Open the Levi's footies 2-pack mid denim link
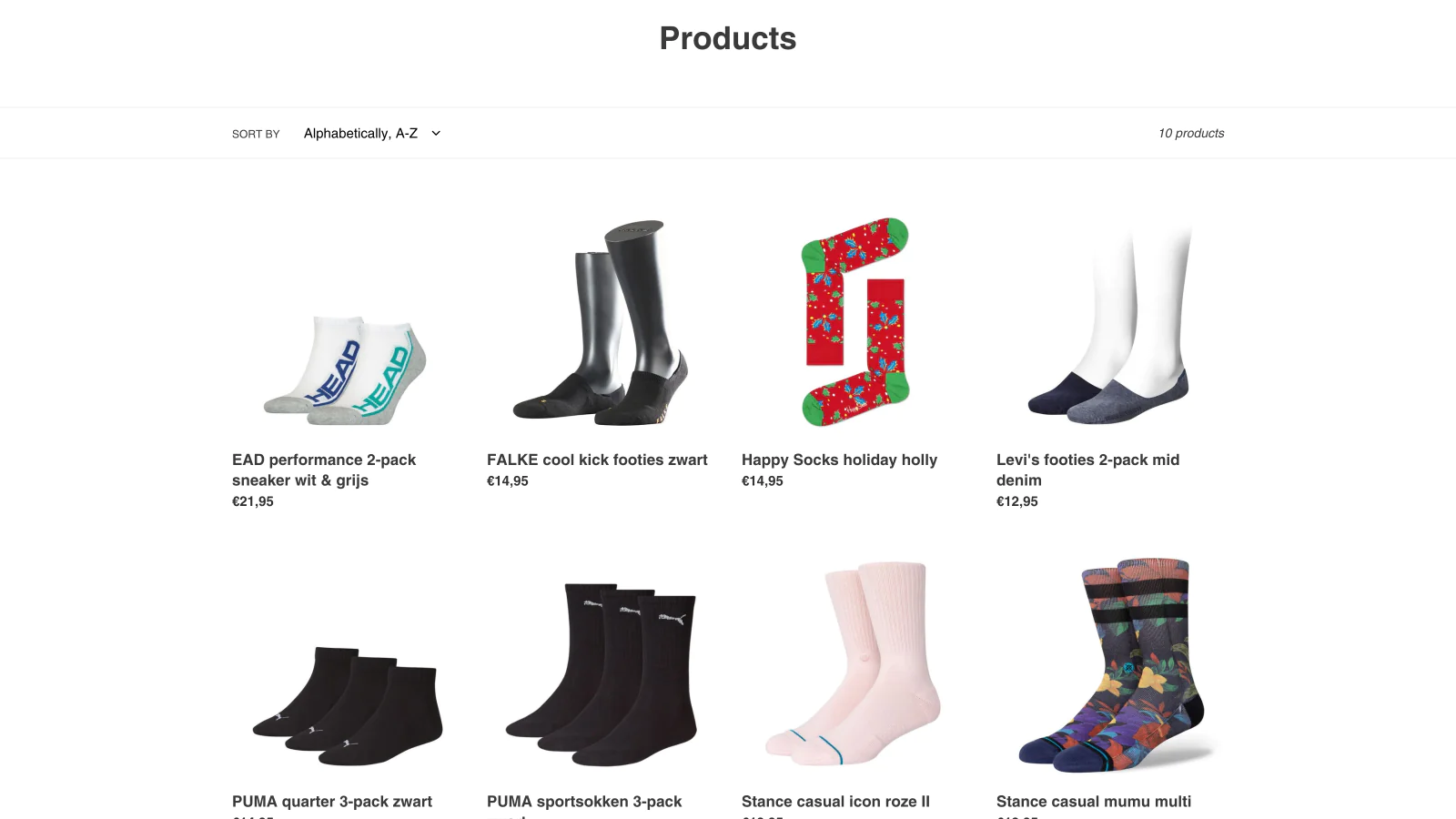This screenshot has height=819, width=1456. pyautogui.click(x=1087, y=470)
